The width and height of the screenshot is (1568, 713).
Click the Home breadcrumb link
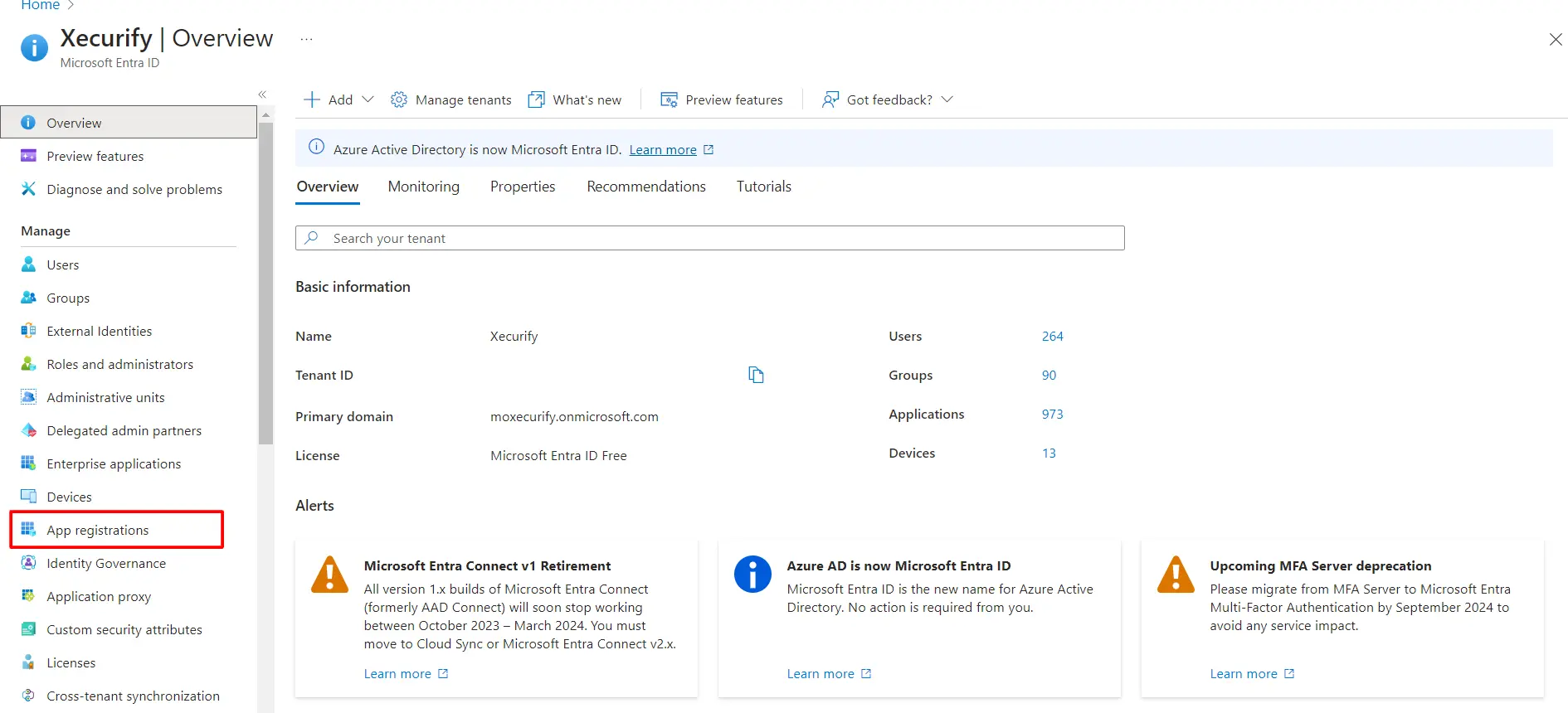[x=41, y=5]
